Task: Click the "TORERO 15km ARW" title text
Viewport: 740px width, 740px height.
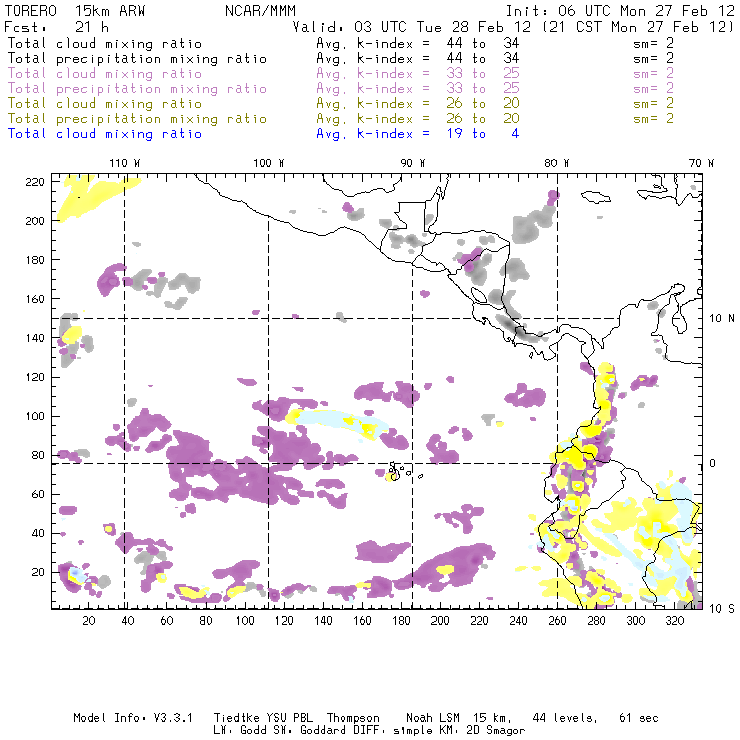Action: click(75, 11)
